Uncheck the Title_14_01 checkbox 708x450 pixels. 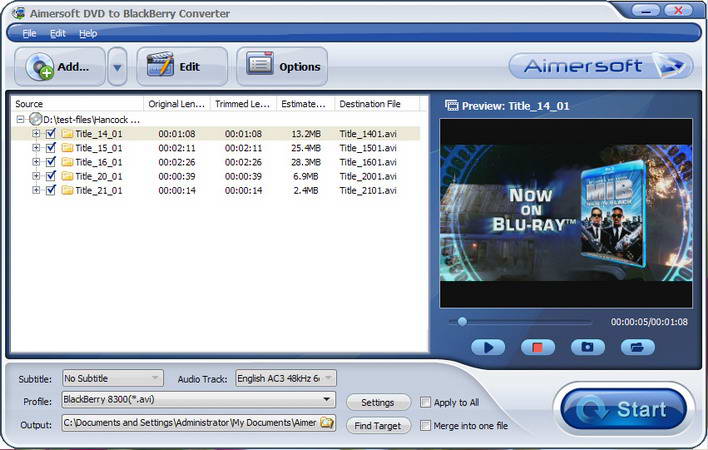pyautogui.click(x=51, y=134)
